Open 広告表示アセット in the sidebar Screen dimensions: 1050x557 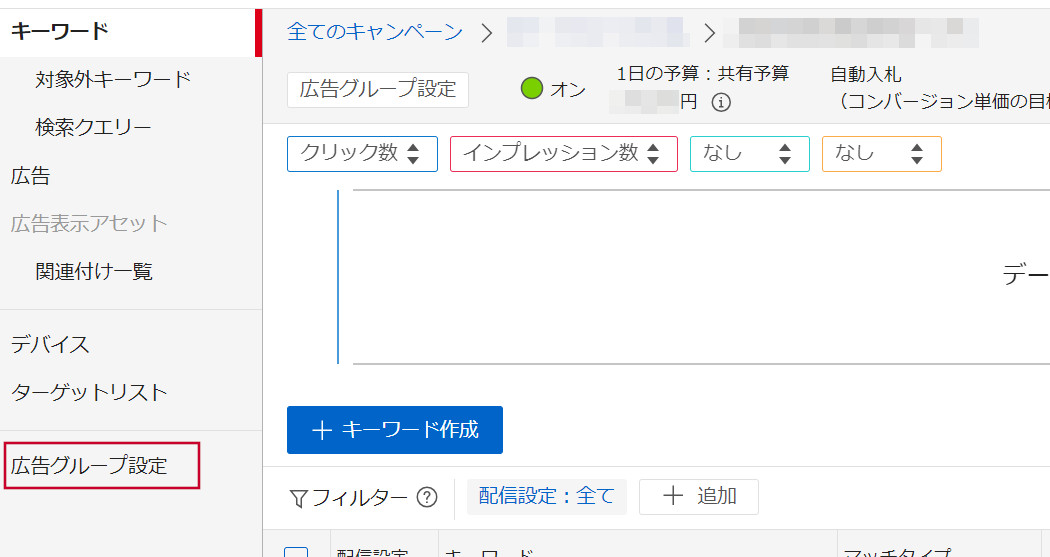coord(88,224)
